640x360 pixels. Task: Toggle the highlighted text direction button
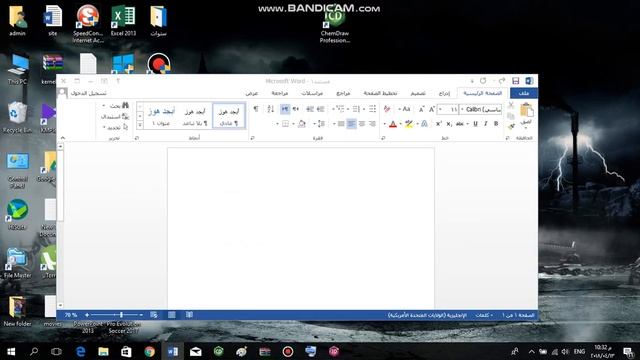pos(285,109)
